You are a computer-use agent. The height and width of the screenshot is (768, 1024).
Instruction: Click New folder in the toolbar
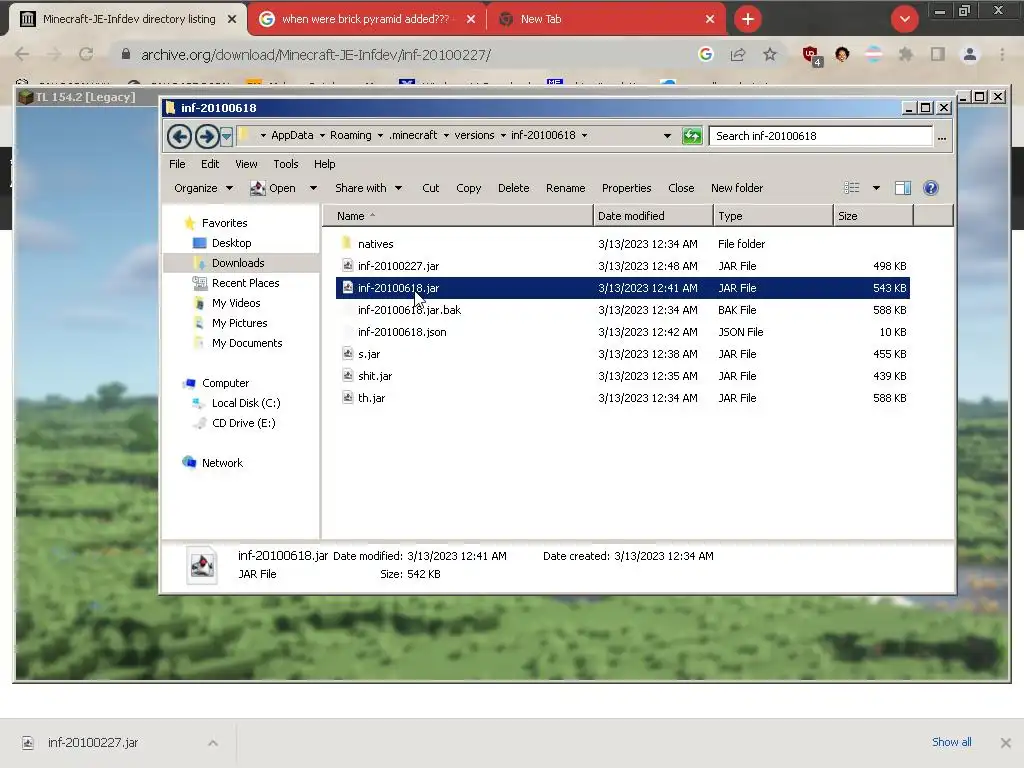737,188
